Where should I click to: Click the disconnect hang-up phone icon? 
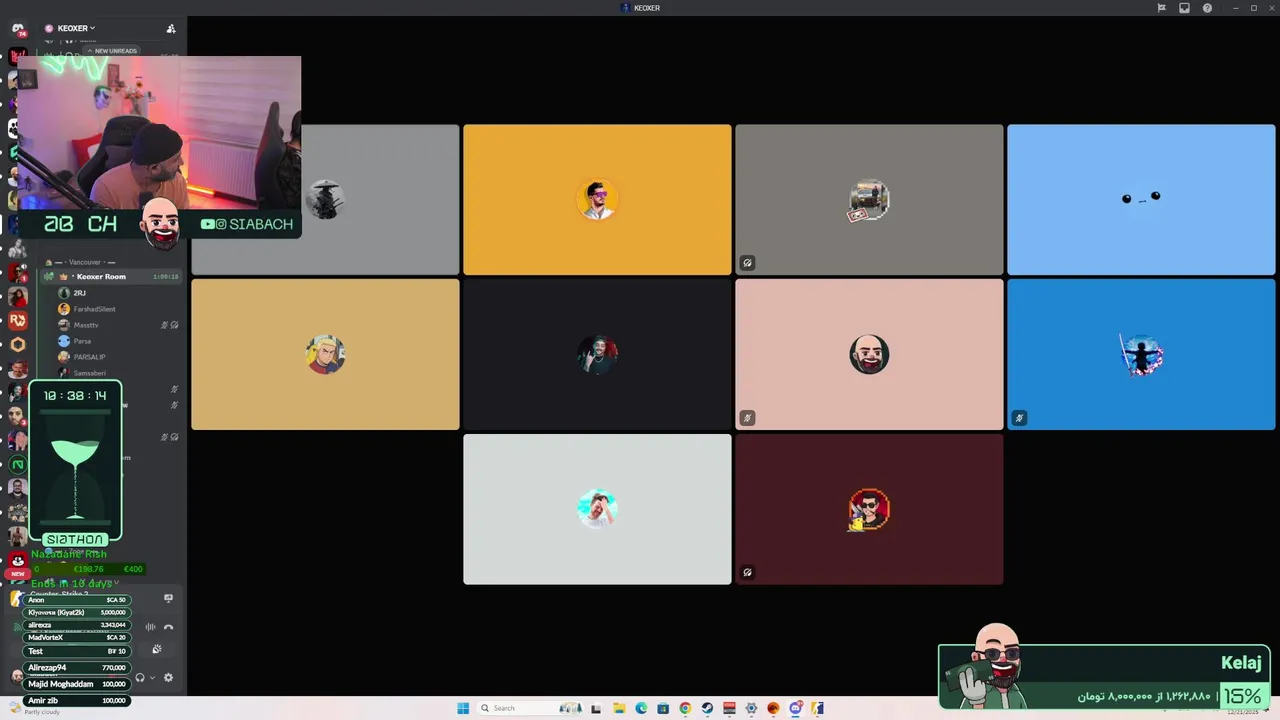[168, 627]
